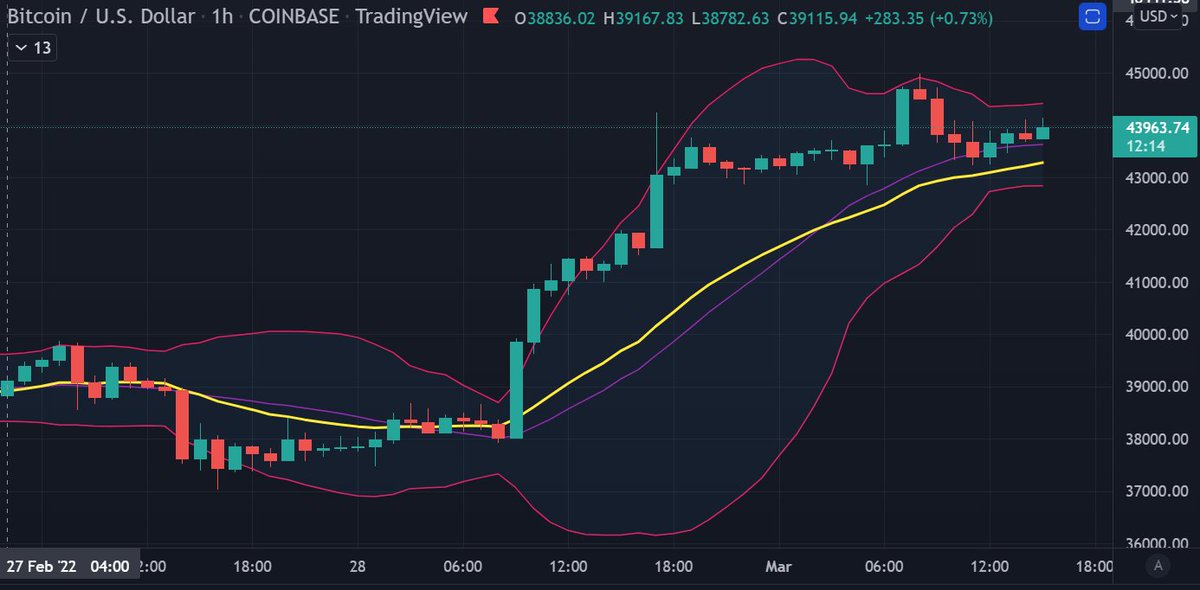The height and width of the screenshot is (590, 1200).
Task: Click the 38000.00 price axis label
Action: click(x=1156, y=439)
